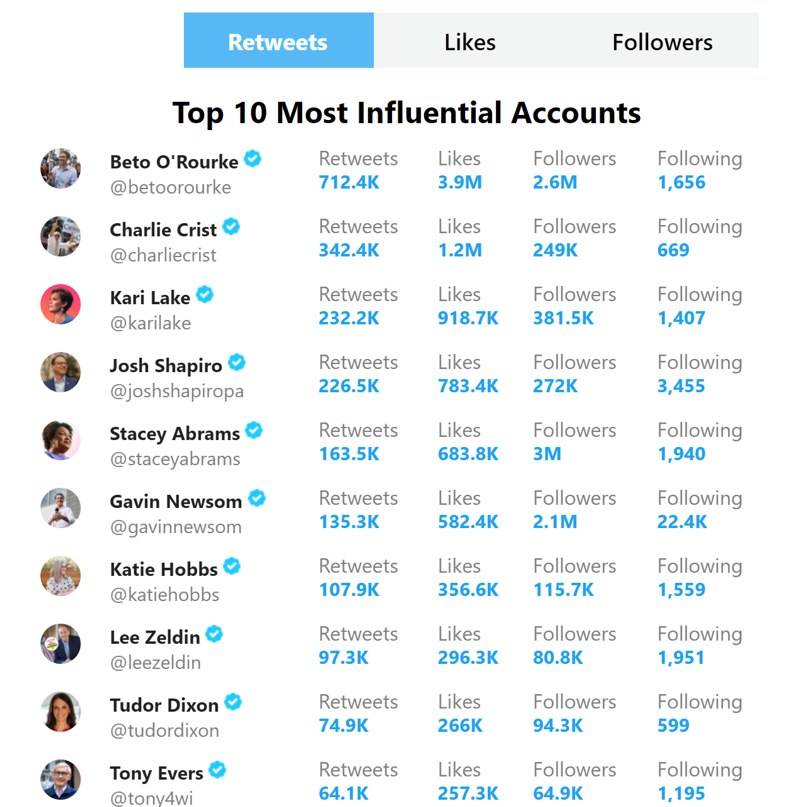The height and width of the screenshot is (807, 785).
Task: Click Lee Zeldin's verified badge icon
Action: (214, 634)
